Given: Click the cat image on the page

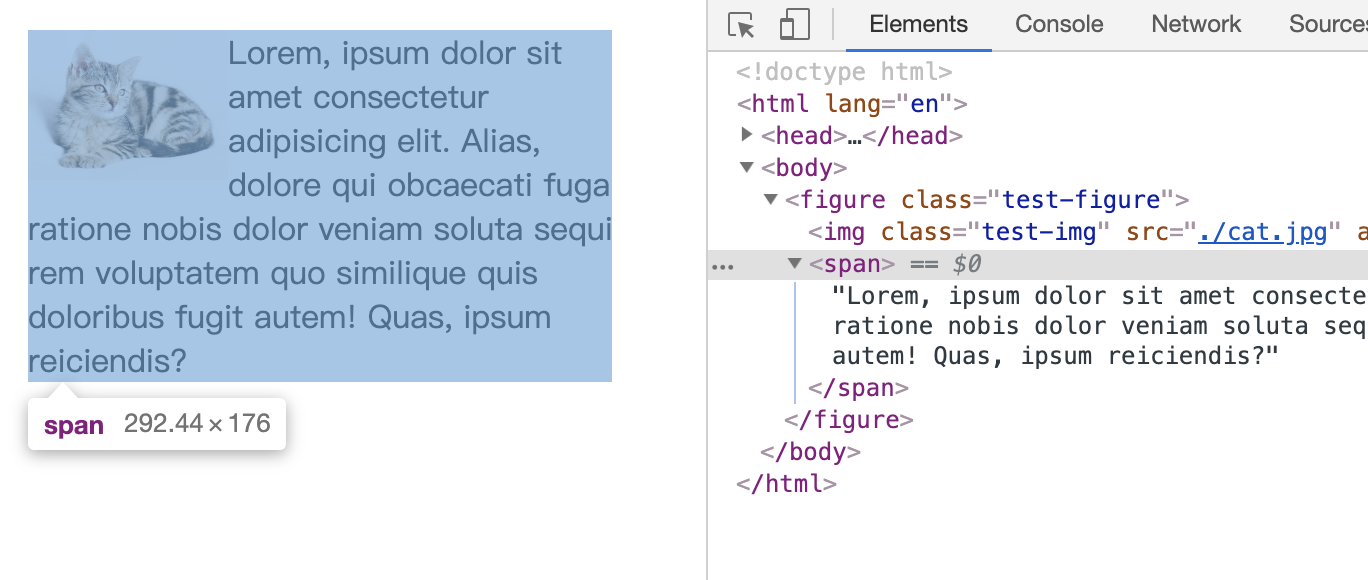Looking at the screenshot, I should click(x=125, y=105).
